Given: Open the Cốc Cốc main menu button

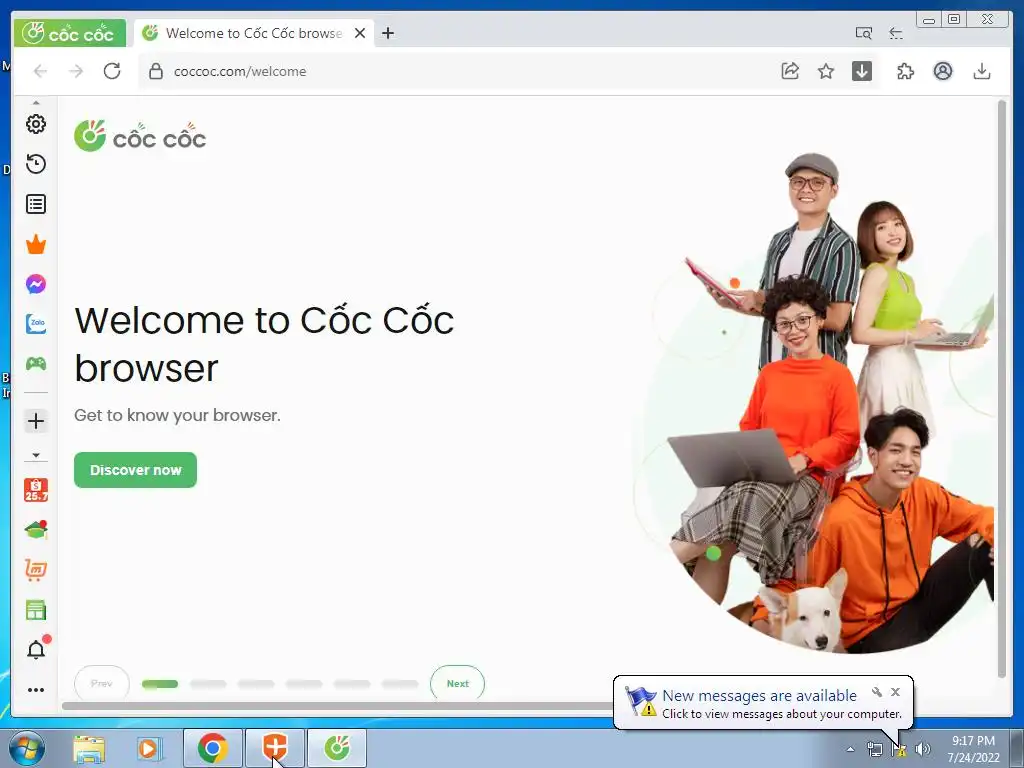Looking at the screenshot, I should pos(69,33).
